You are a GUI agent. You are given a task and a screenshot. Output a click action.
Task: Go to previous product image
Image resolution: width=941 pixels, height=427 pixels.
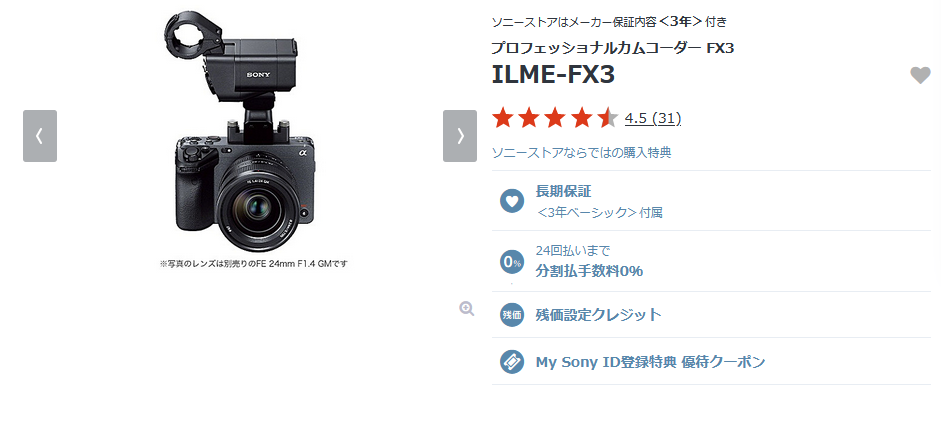[40, 136]
